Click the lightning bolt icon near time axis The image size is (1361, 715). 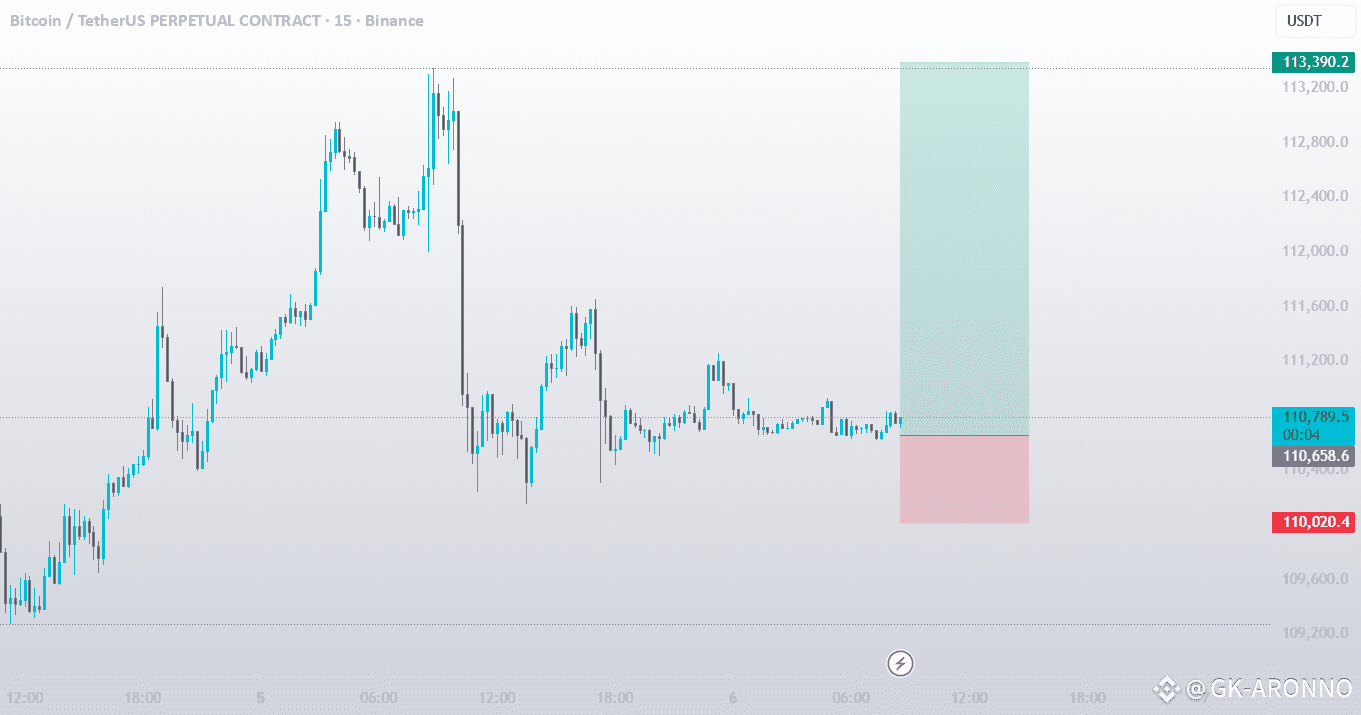pyautogui.click(x=900, y=662)
